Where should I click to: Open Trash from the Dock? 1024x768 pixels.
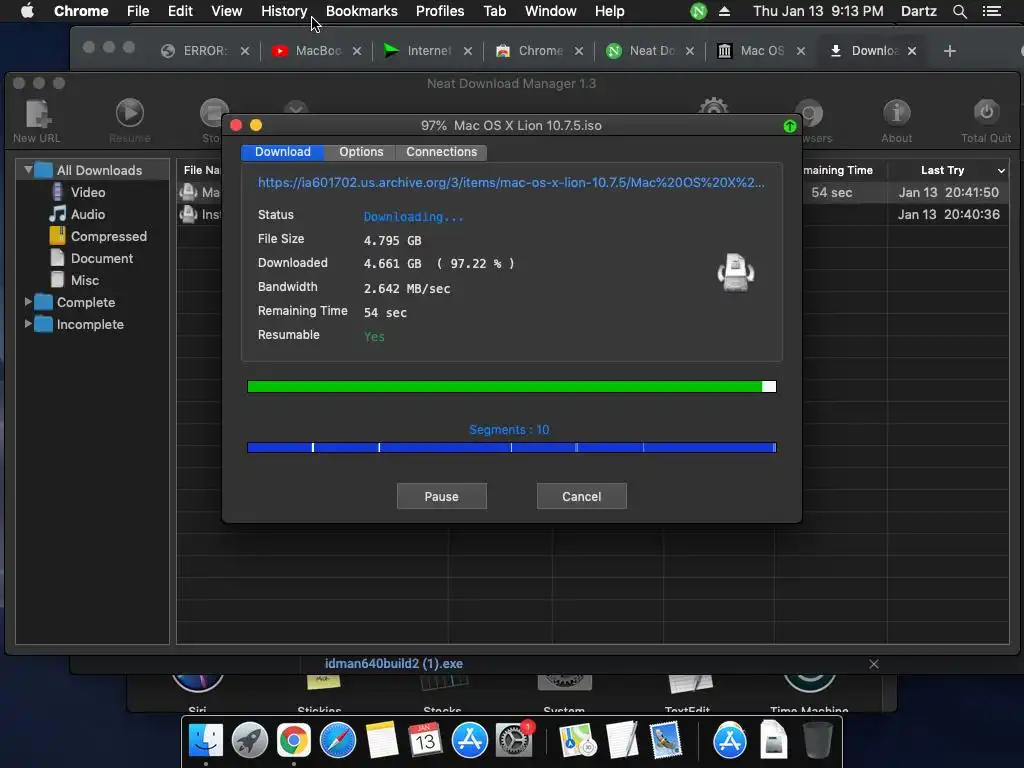[817, 740]
